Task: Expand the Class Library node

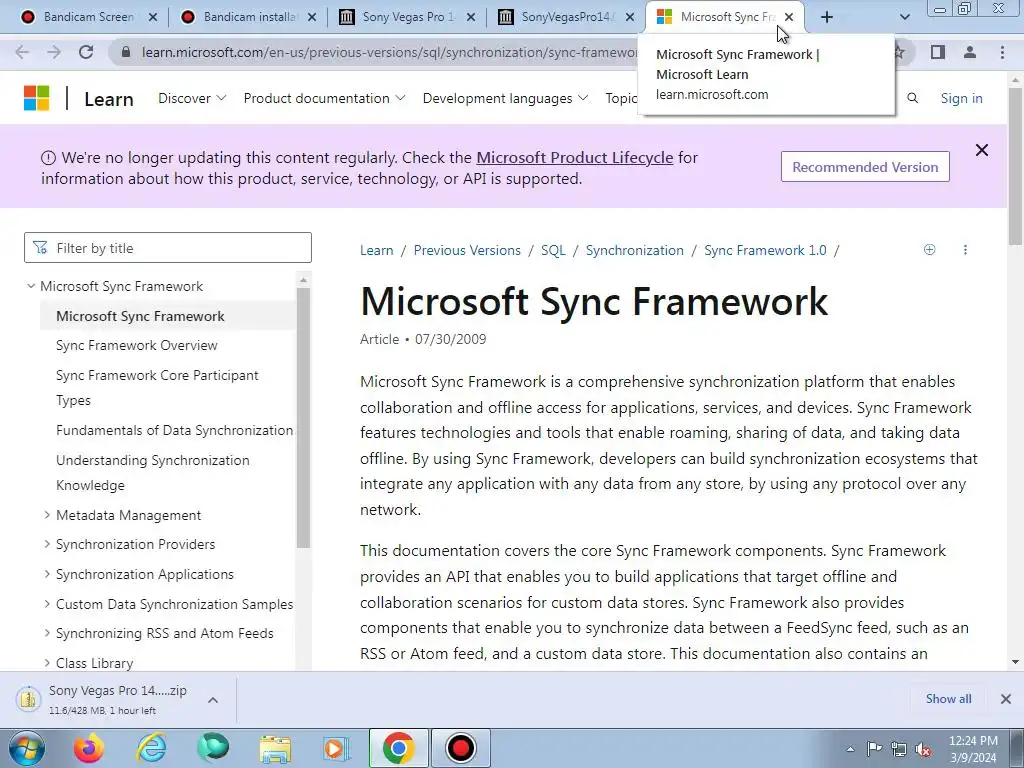Action: tap(46, 662)
